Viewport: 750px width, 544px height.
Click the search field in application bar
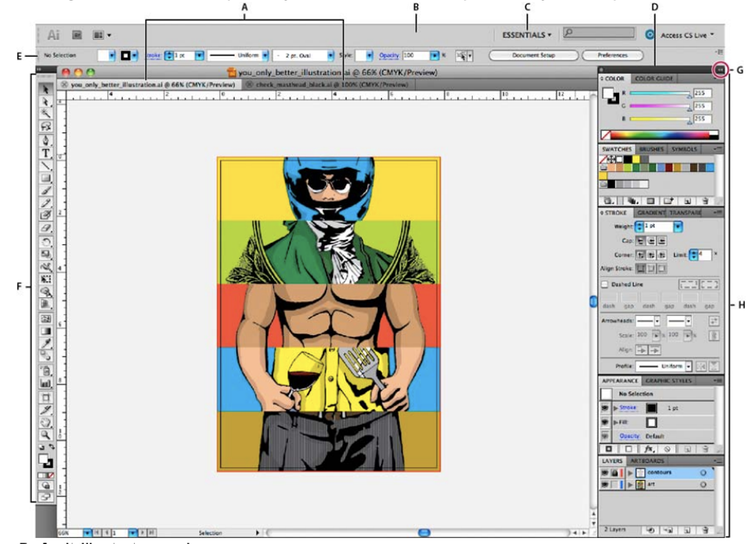[x=599, y=33]
